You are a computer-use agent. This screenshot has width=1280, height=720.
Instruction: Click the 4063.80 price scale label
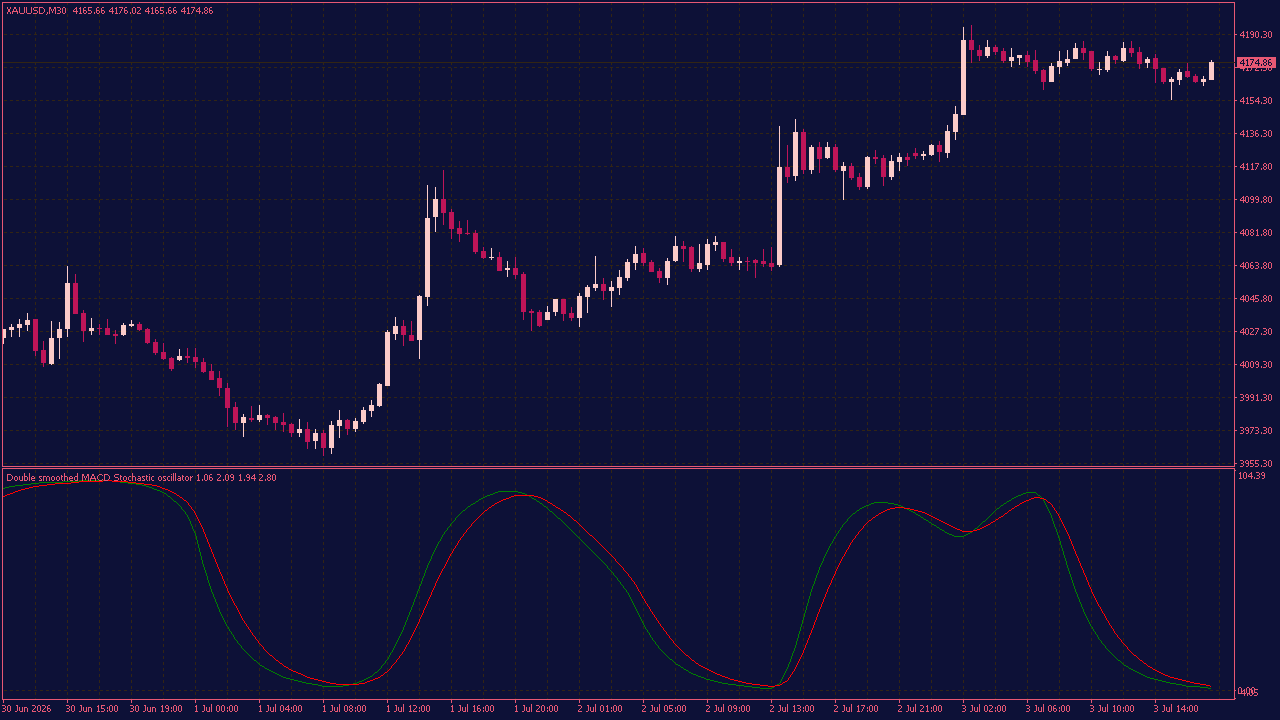(1256, 266)
